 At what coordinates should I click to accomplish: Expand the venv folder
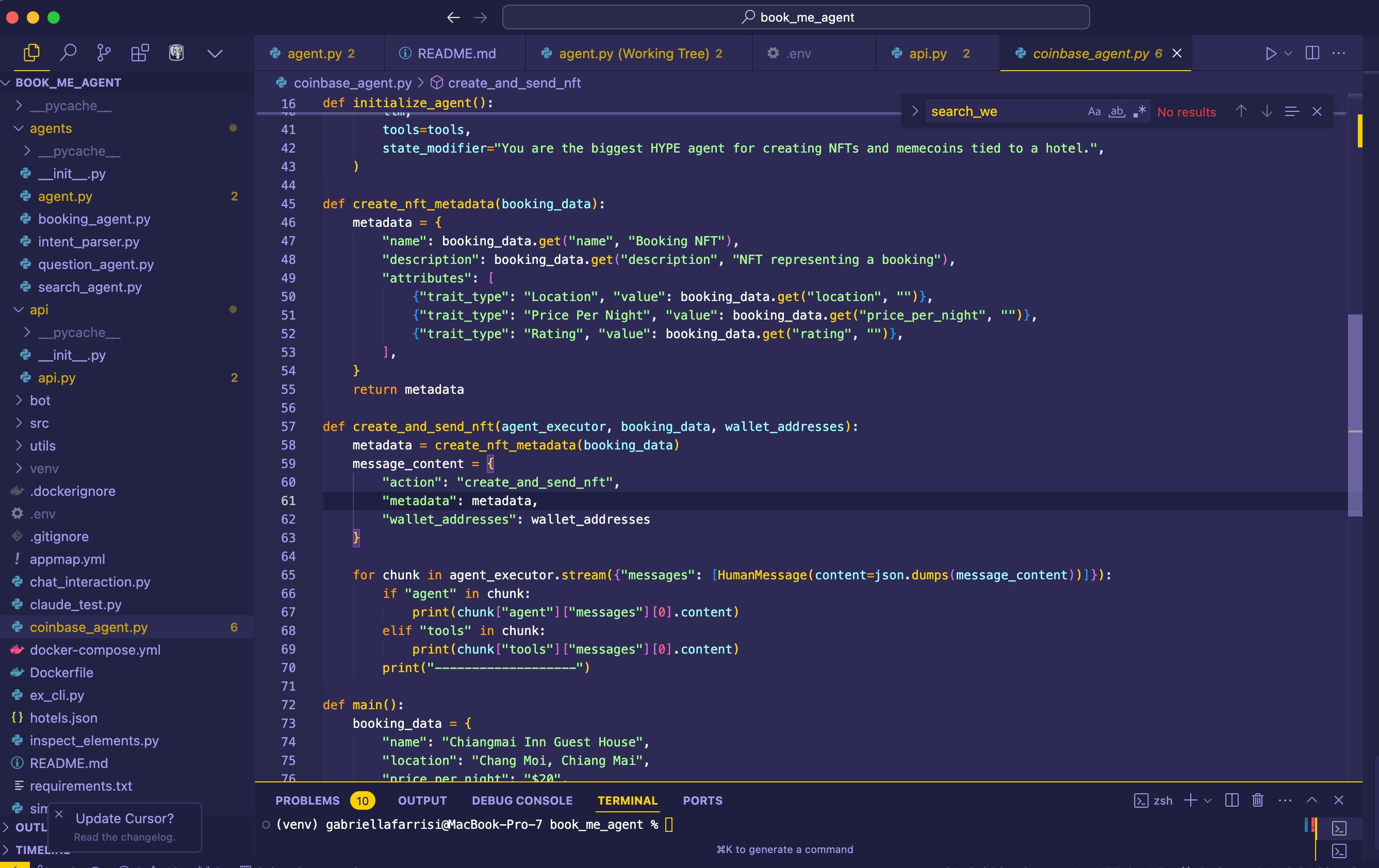(126, 469)
